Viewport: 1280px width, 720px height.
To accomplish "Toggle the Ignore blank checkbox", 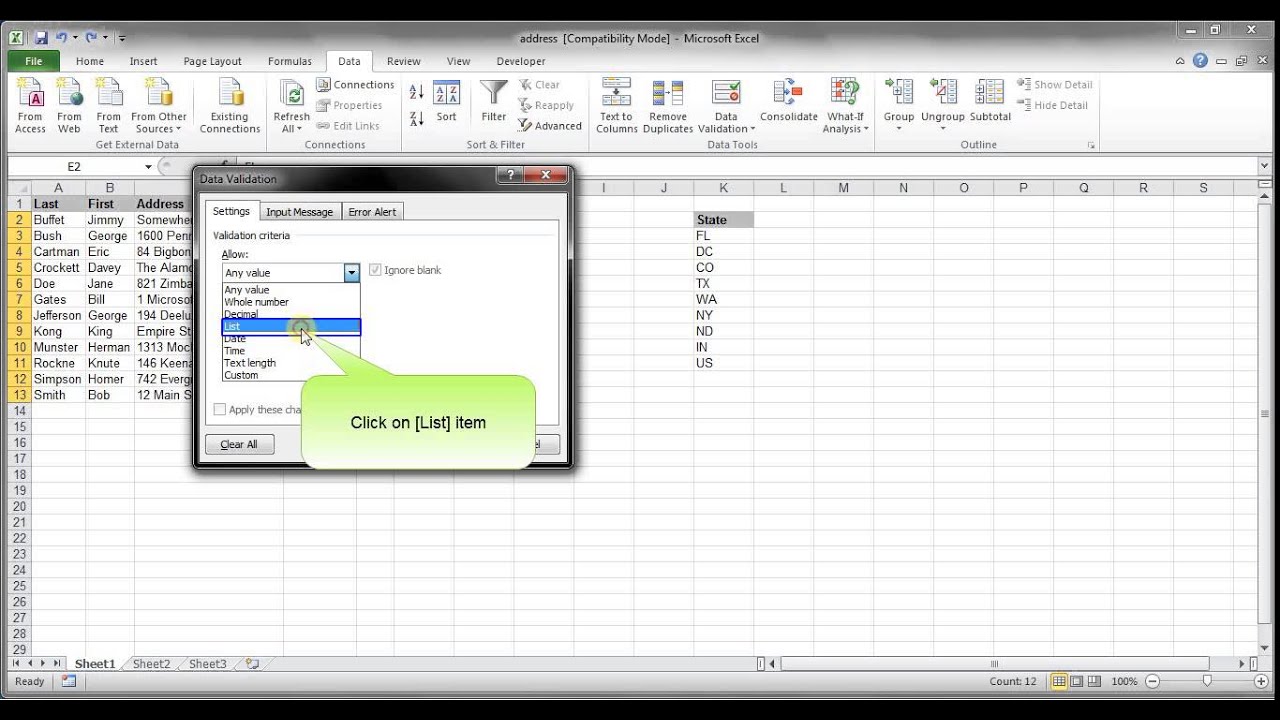I will (x=376, y=270).
